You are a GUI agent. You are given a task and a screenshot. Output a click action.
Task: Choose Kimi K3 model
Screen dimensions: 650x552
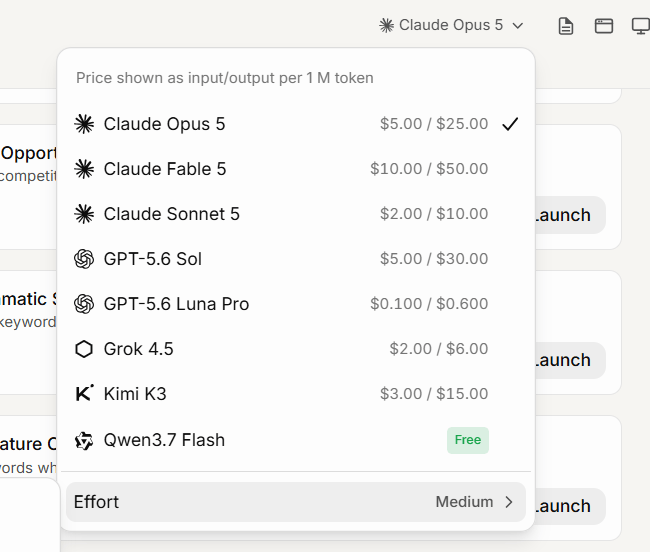[x=296, y=394]
